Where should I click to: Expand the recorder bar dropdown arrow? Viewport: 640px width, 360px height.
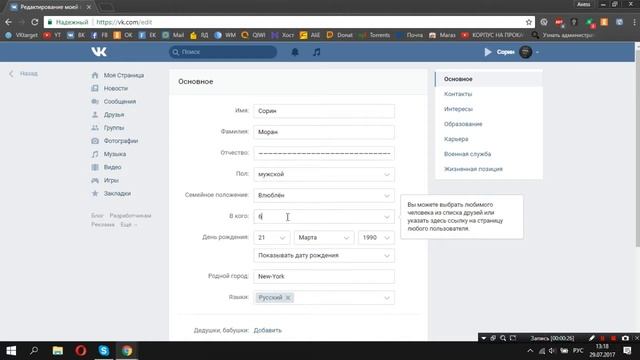(483, 338)
